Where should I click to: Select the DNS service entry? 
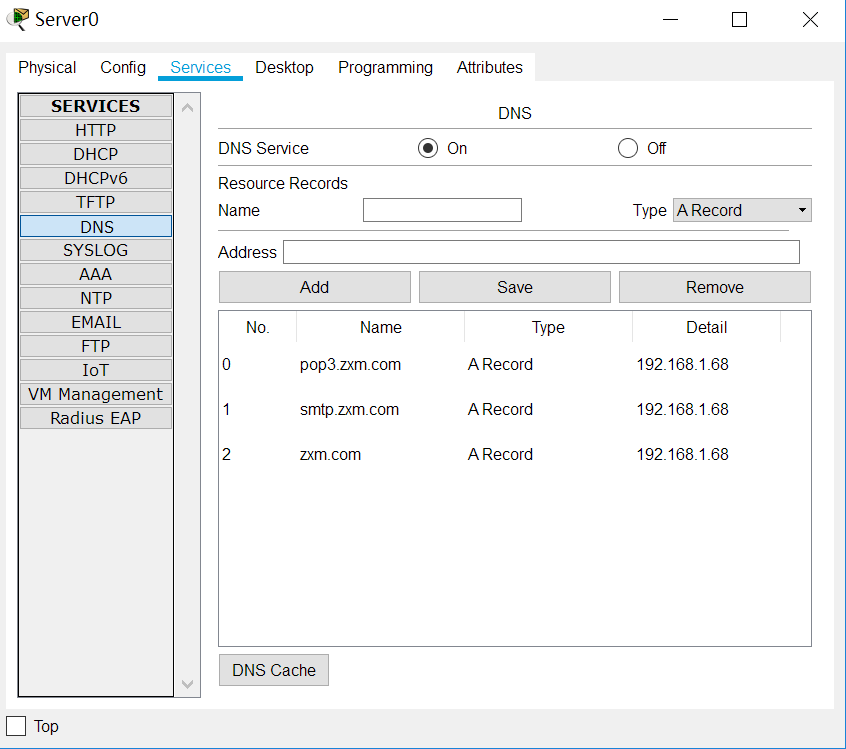[96, 226]
